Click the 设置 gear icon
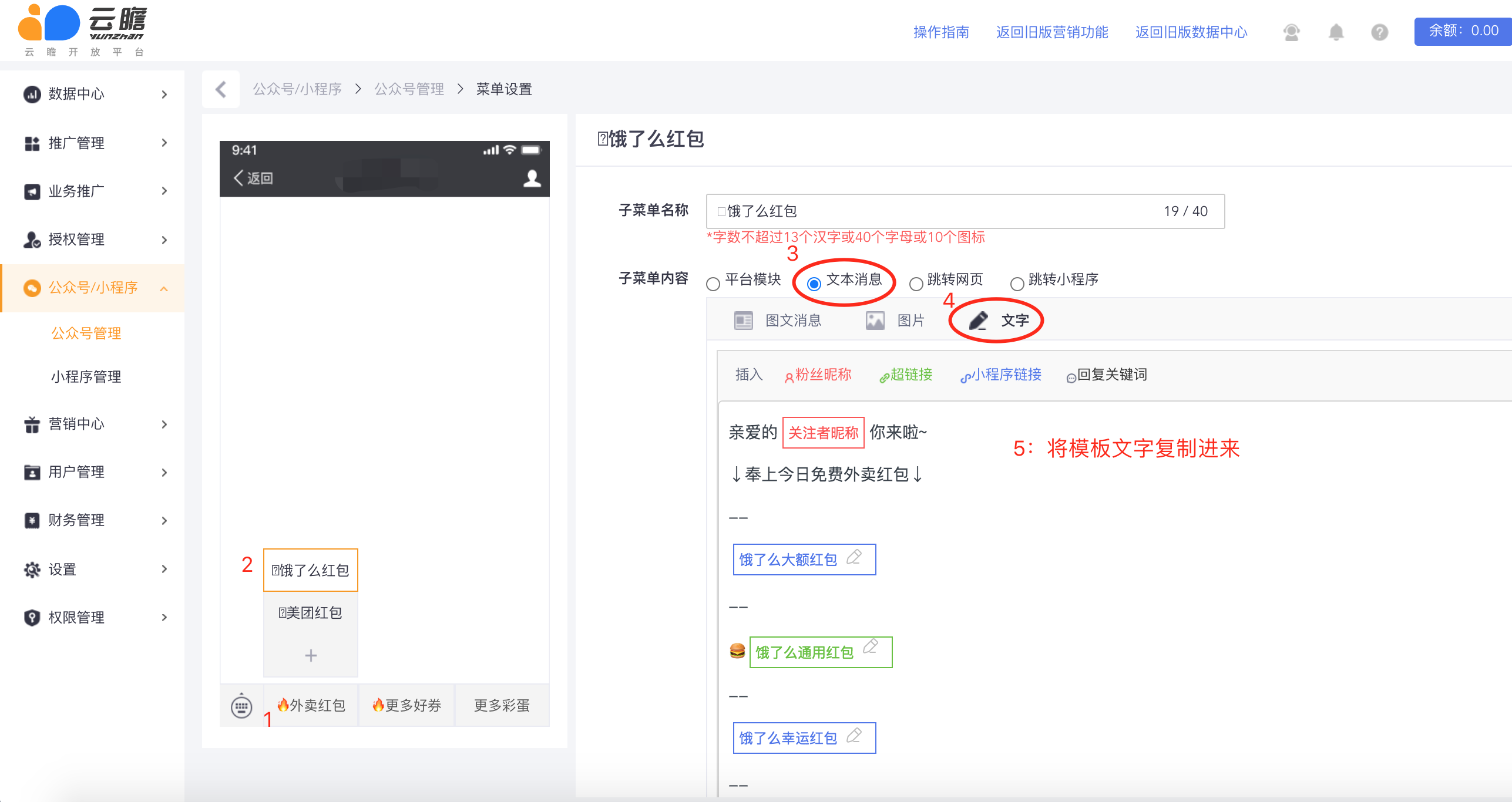This screenshot has height=802, width=1512. [32, 570]
